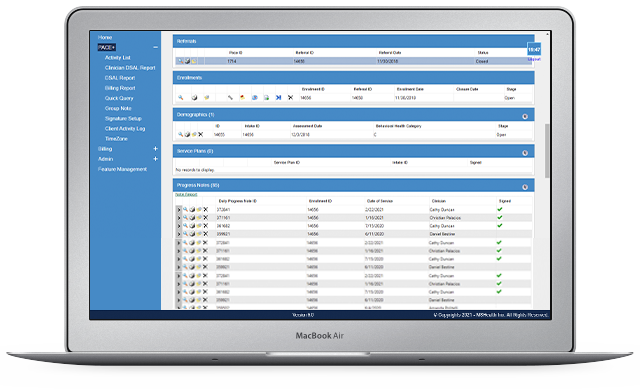
Task: Click delete X icon in Demographics row
Action: [200, 134]
